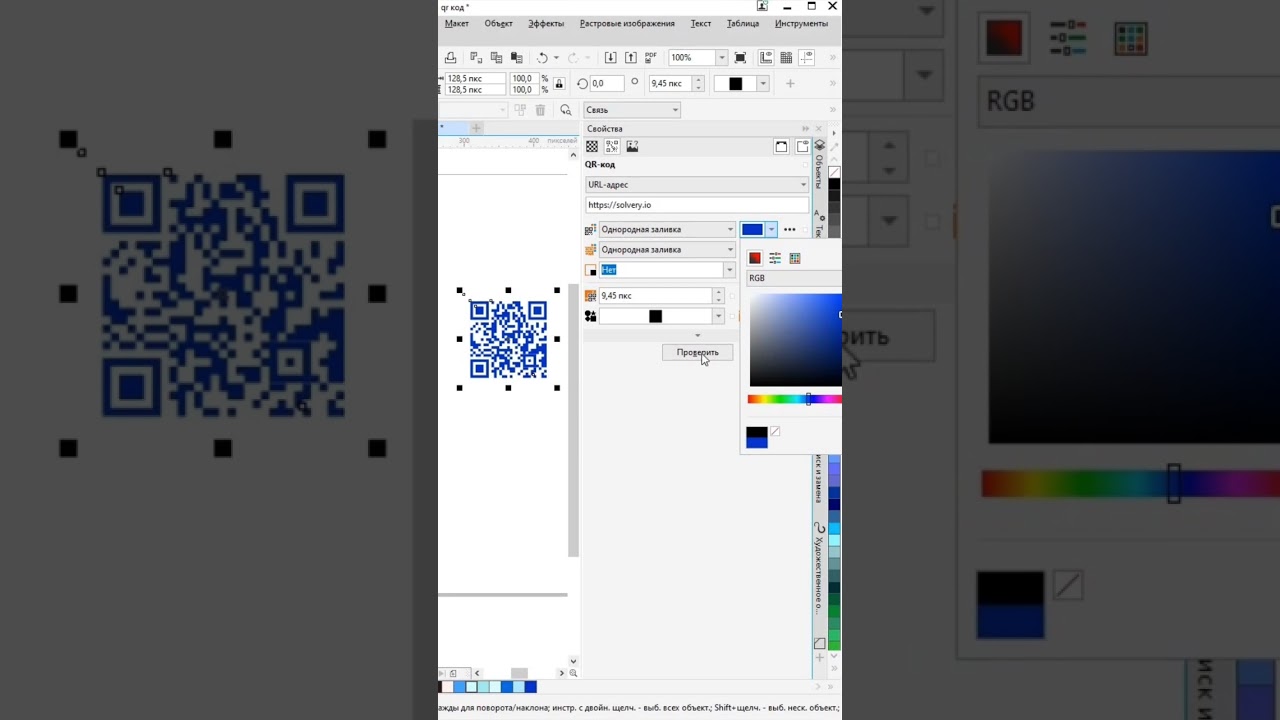Click the stepper on toolbar 9,45 пкс
1280x720 pixels.
coord(698,84)
